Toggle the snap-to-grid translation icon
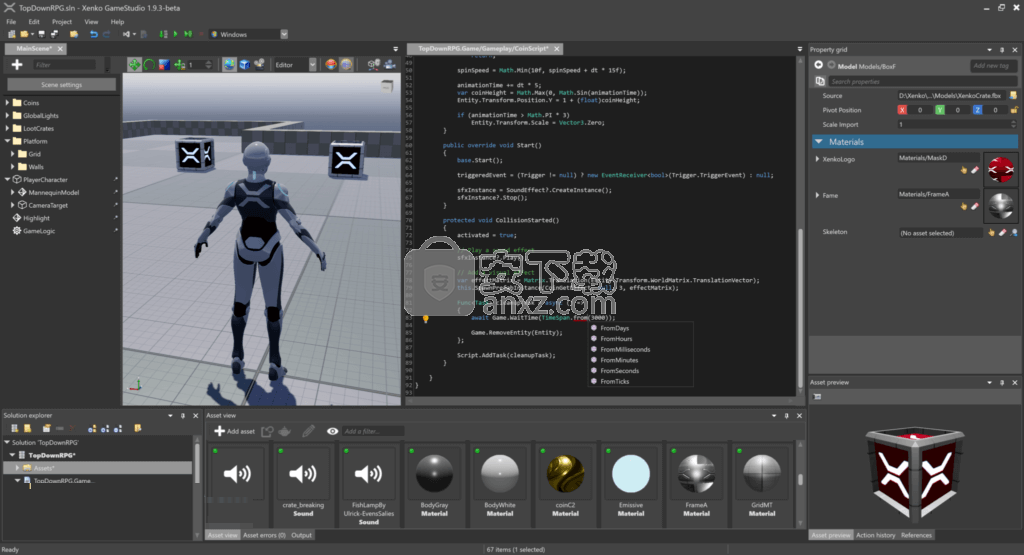This screenshot has width=1024, height=555. [x=179, y=64]
